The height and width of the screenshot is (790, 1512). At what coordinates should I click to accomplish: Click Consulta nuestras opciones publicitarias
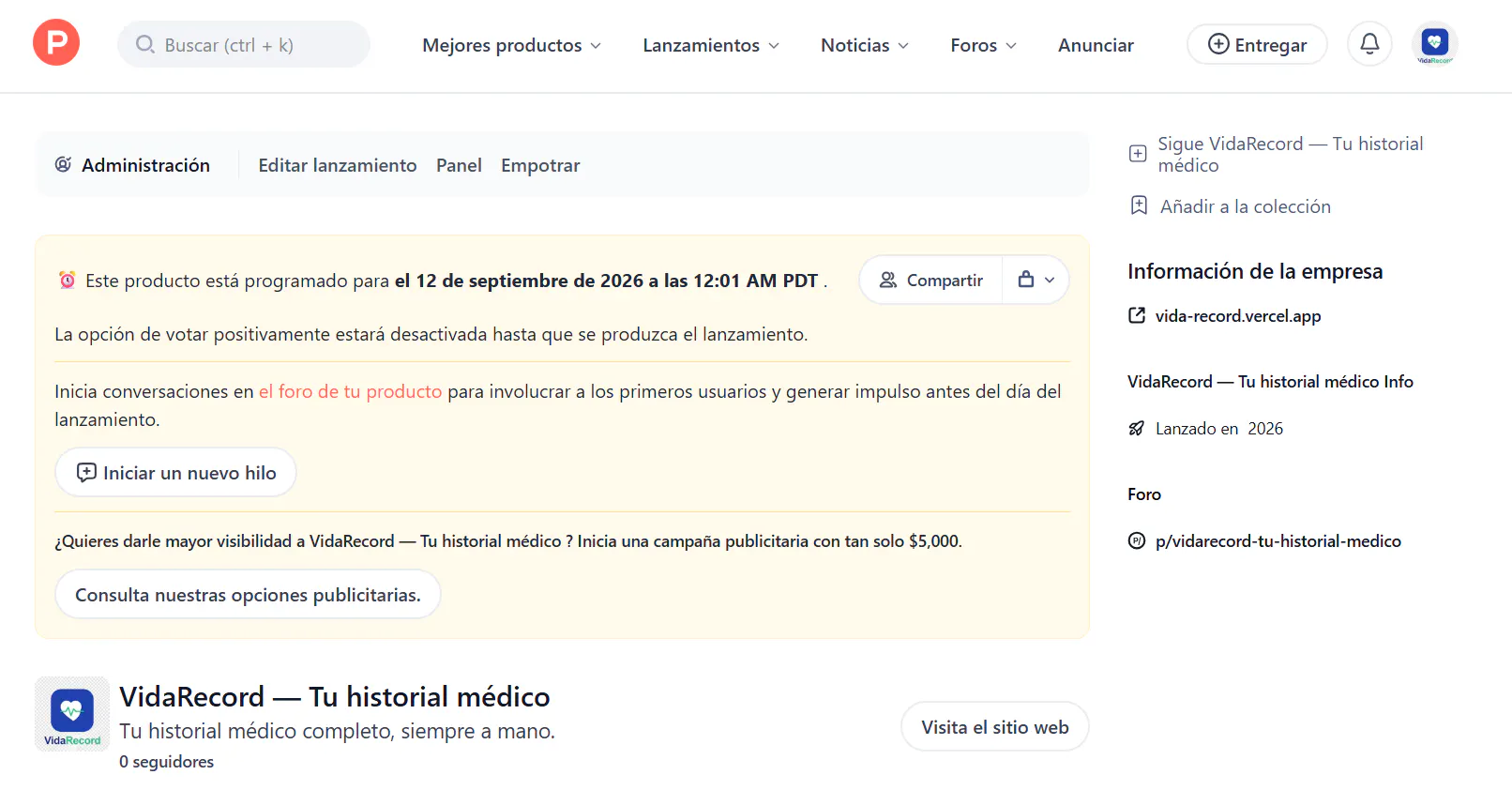(248, 594)
